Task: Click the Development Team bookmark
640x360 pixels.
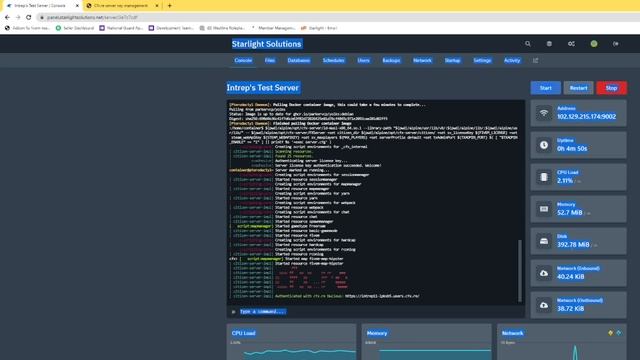Action: coord(171,28)
